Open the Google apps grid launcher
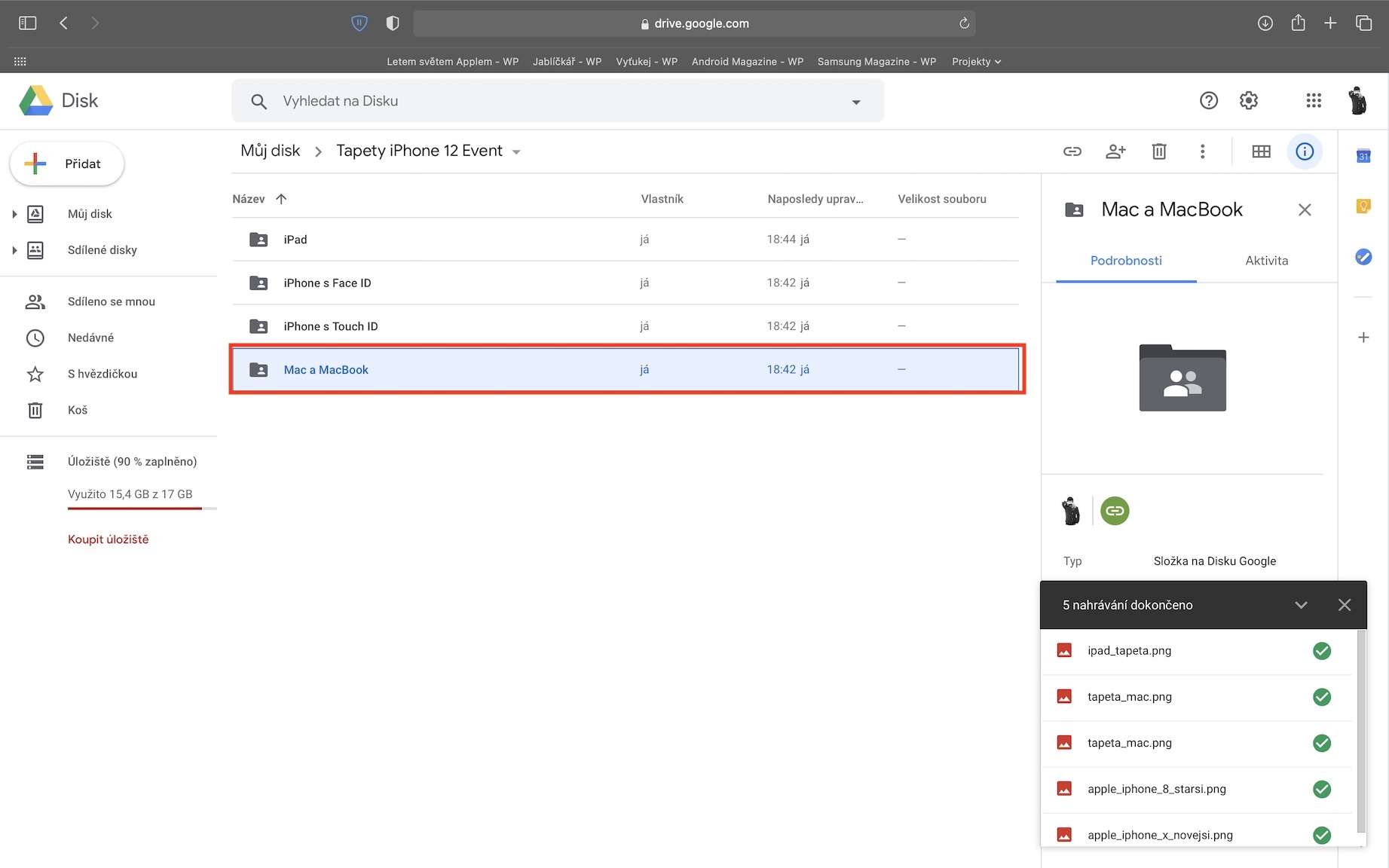Viewport: 1389px width, 868px height. point(1314,100)
